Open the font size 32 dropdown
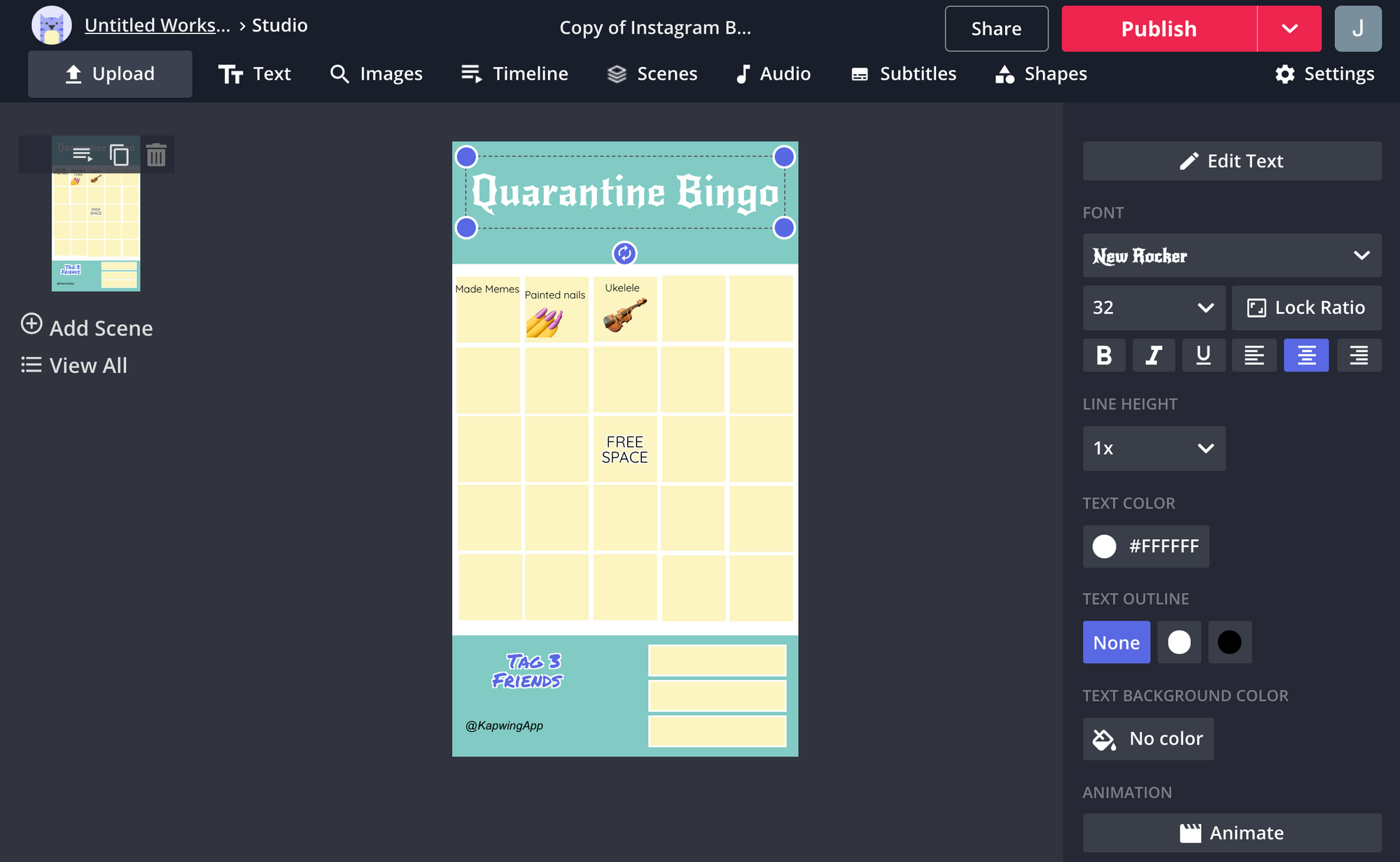 click(x=1154, y=308)
